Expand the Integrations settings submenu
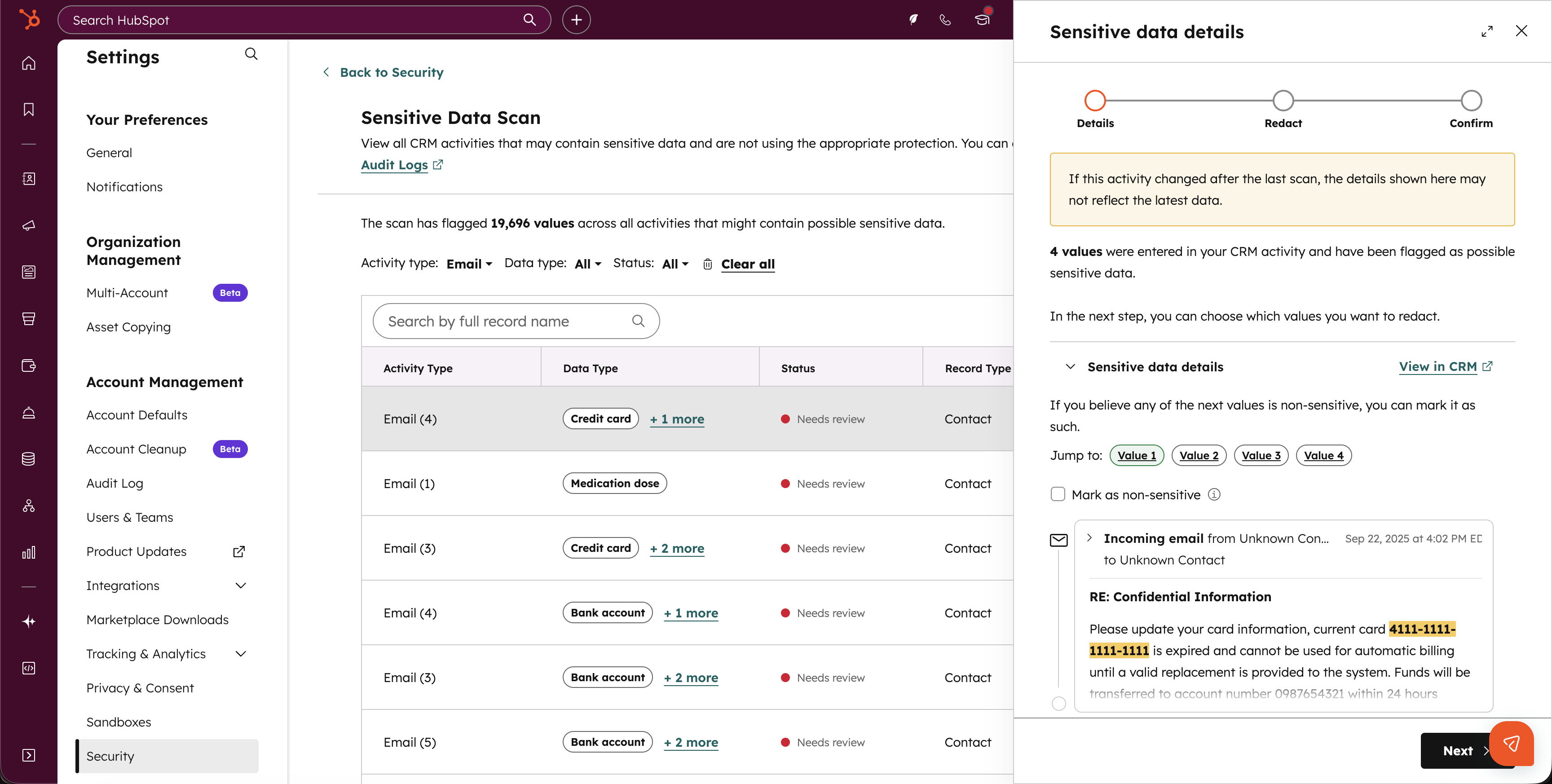 [240, 585]
